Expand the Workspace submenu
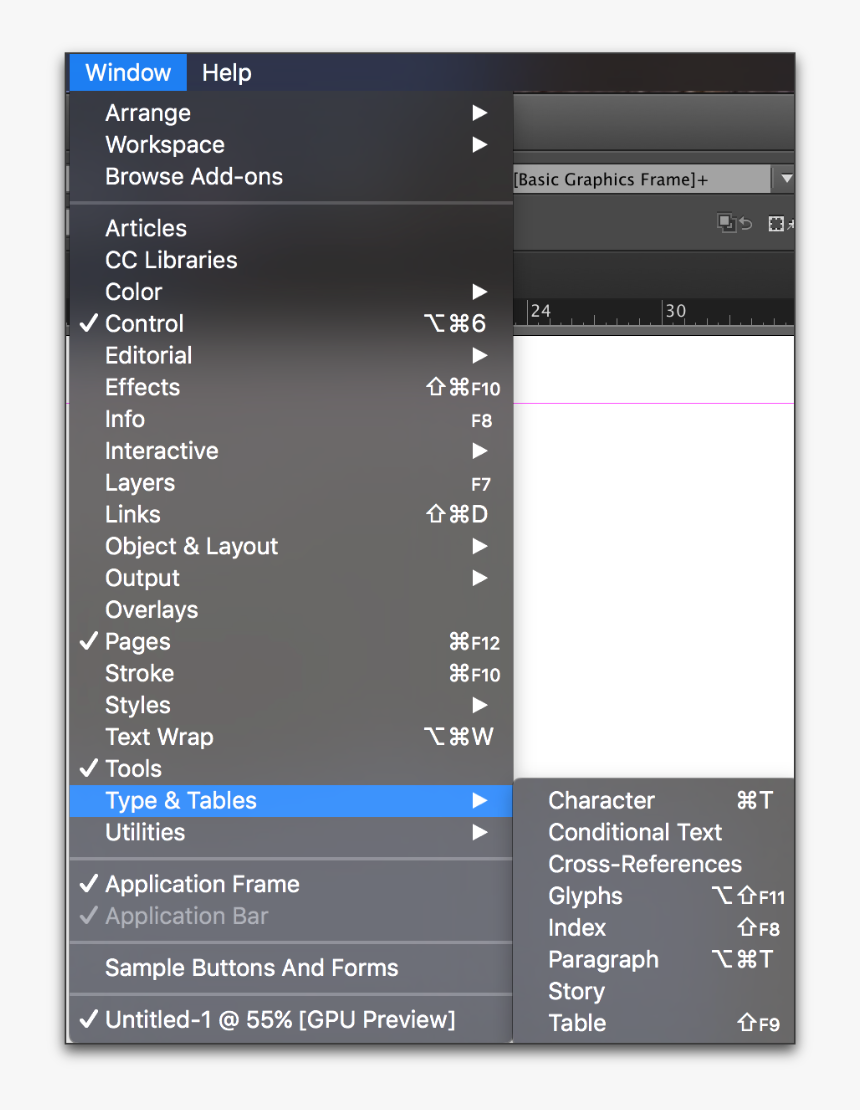This screenshot has width=860, height=1110. coord(291,144)
